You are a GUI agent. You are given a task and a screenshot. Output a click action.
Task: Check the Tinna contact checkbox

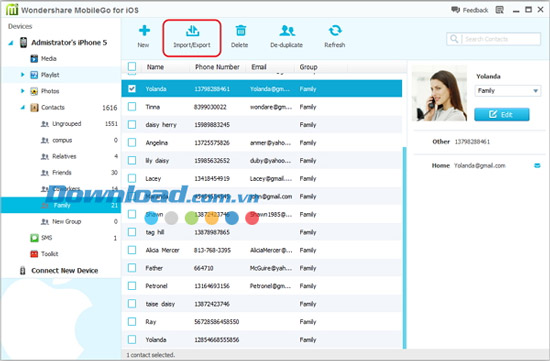(132, 107)
